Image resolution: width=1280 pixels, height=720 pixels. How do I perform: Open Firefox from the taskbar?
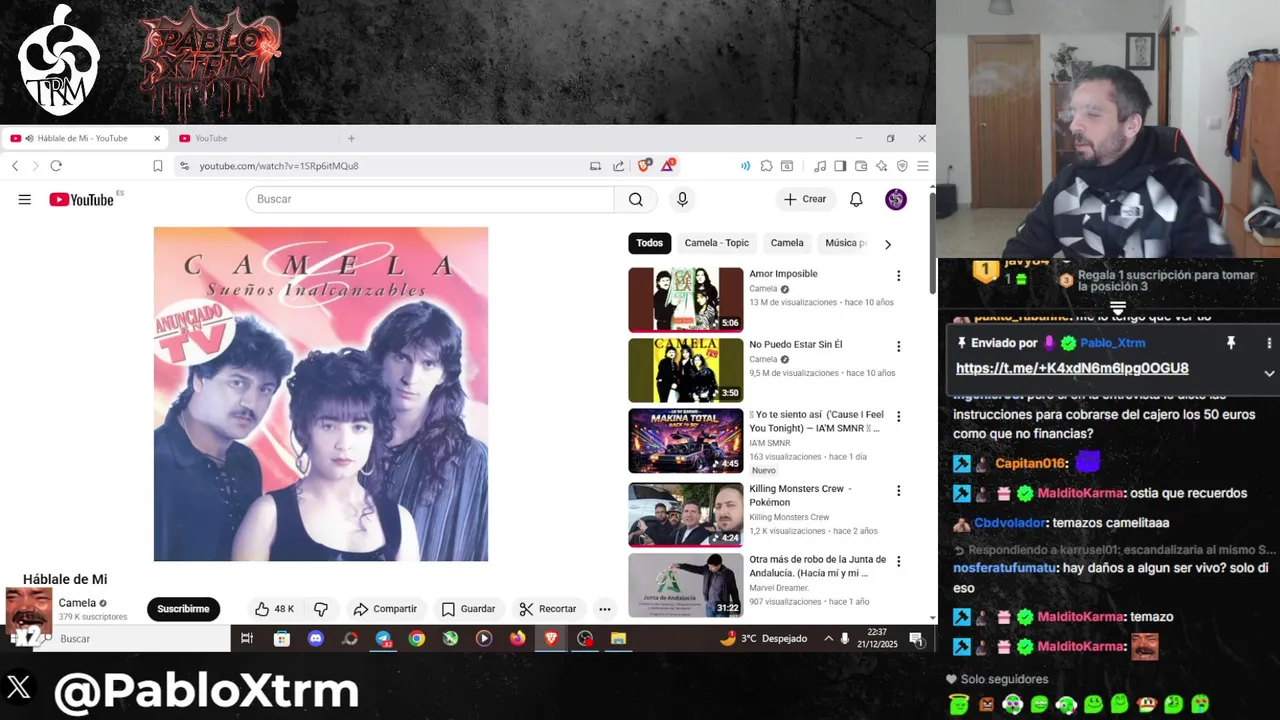(x=517, y=638)
